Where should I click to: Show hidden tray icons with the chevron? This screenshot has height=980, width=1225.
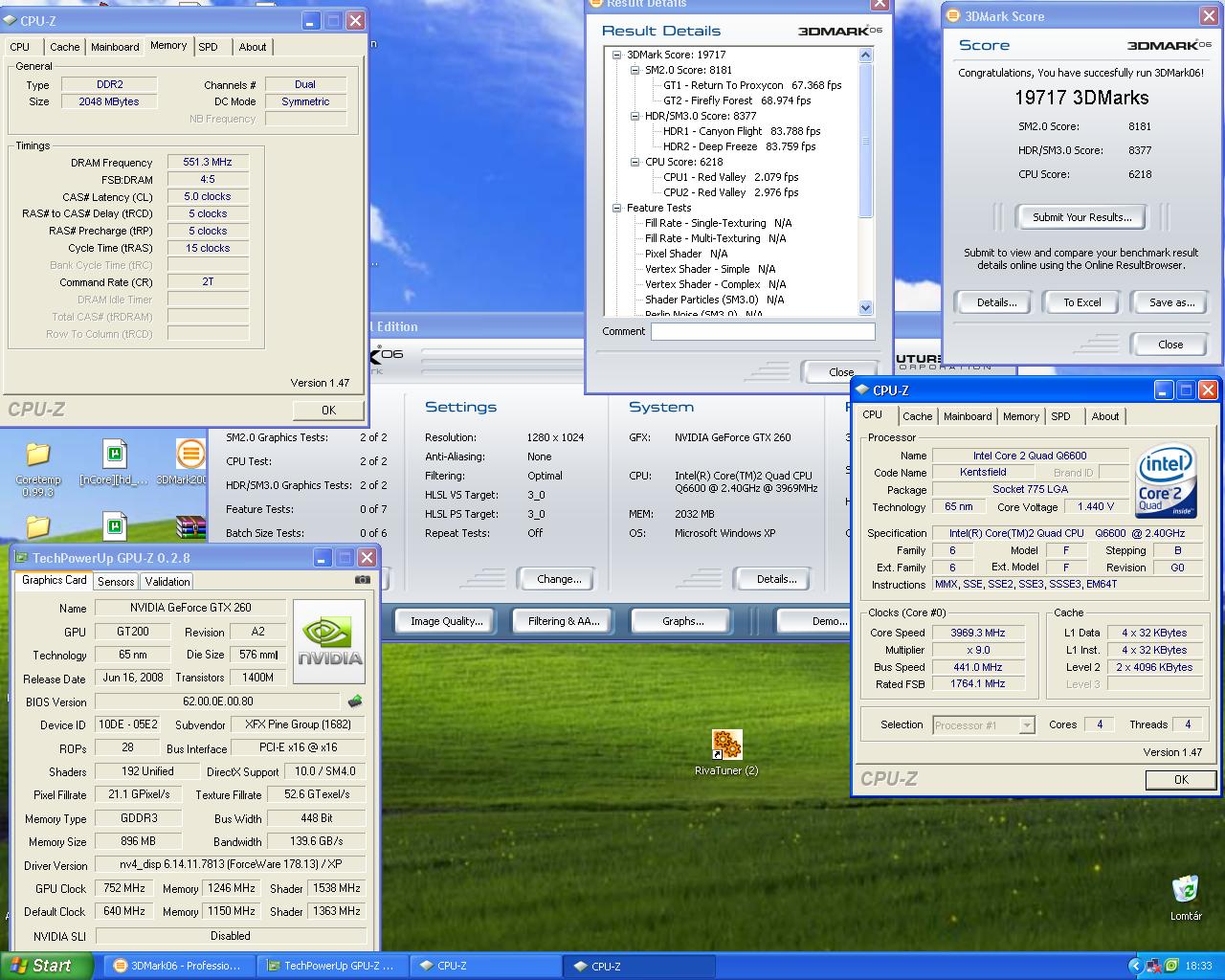click(1135, 966)
